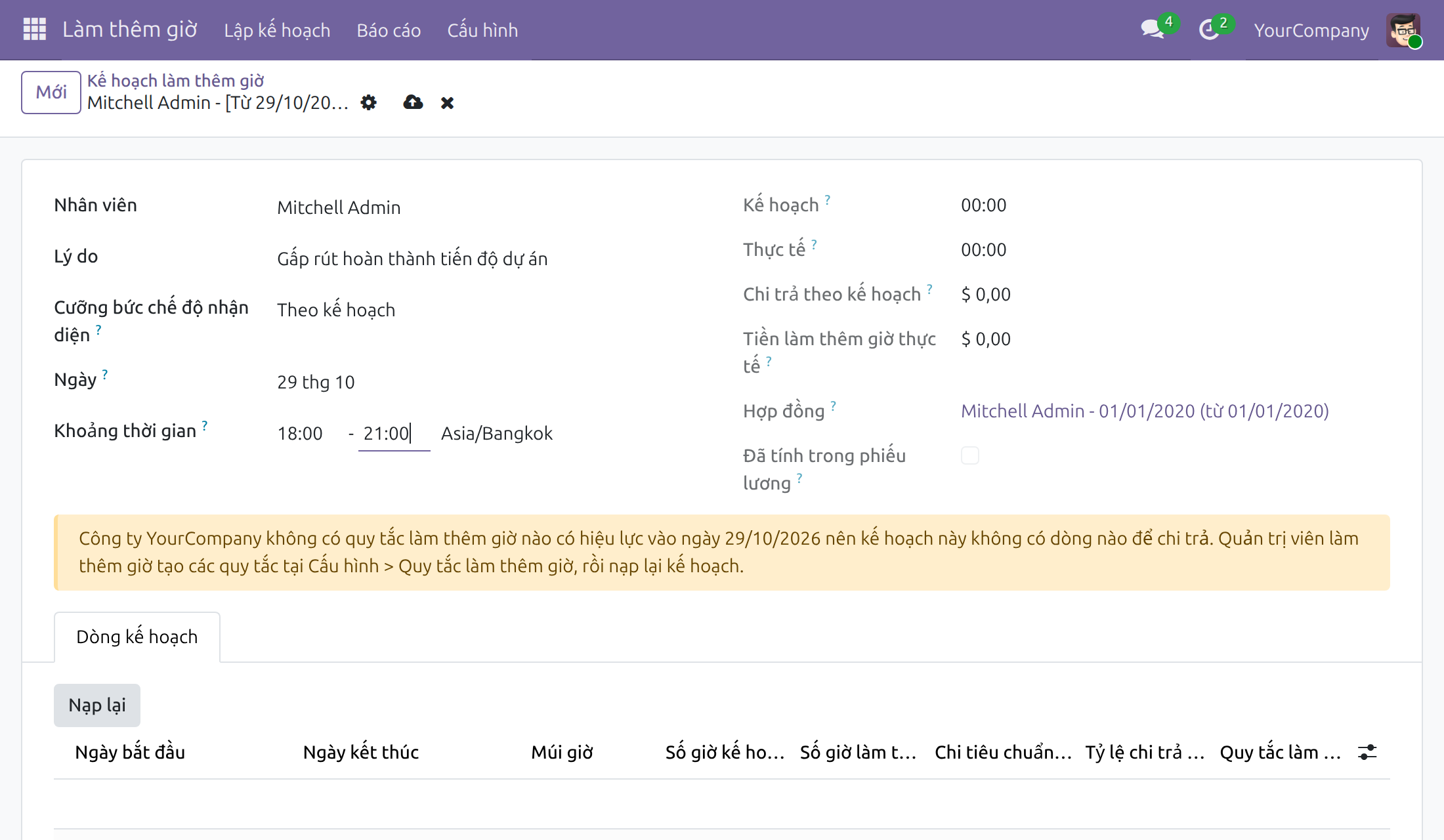Image resolution: width=1444 pixels, height=840 pixels.
Task: Click the 18:00 start time field
Action: pyautogui.click(x=308, y=433)
